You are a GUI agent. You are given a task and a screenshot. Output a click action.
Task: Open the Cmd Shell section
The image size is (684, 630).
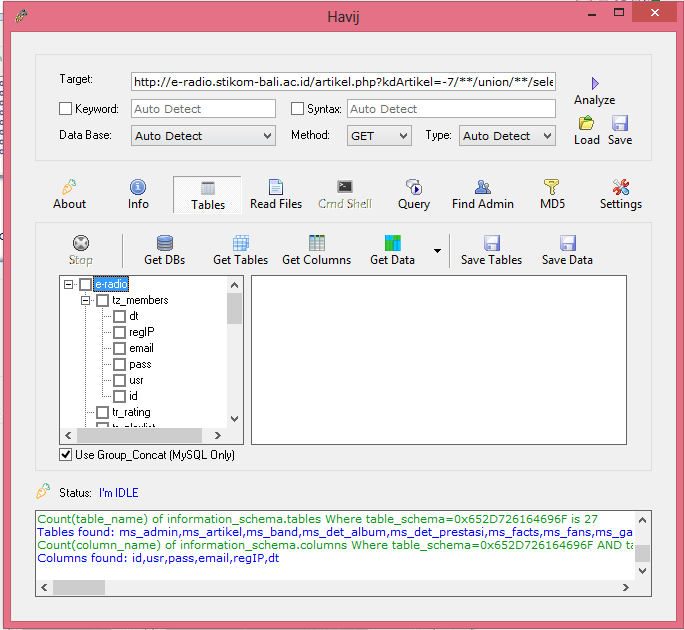click(x=345, y=195)
